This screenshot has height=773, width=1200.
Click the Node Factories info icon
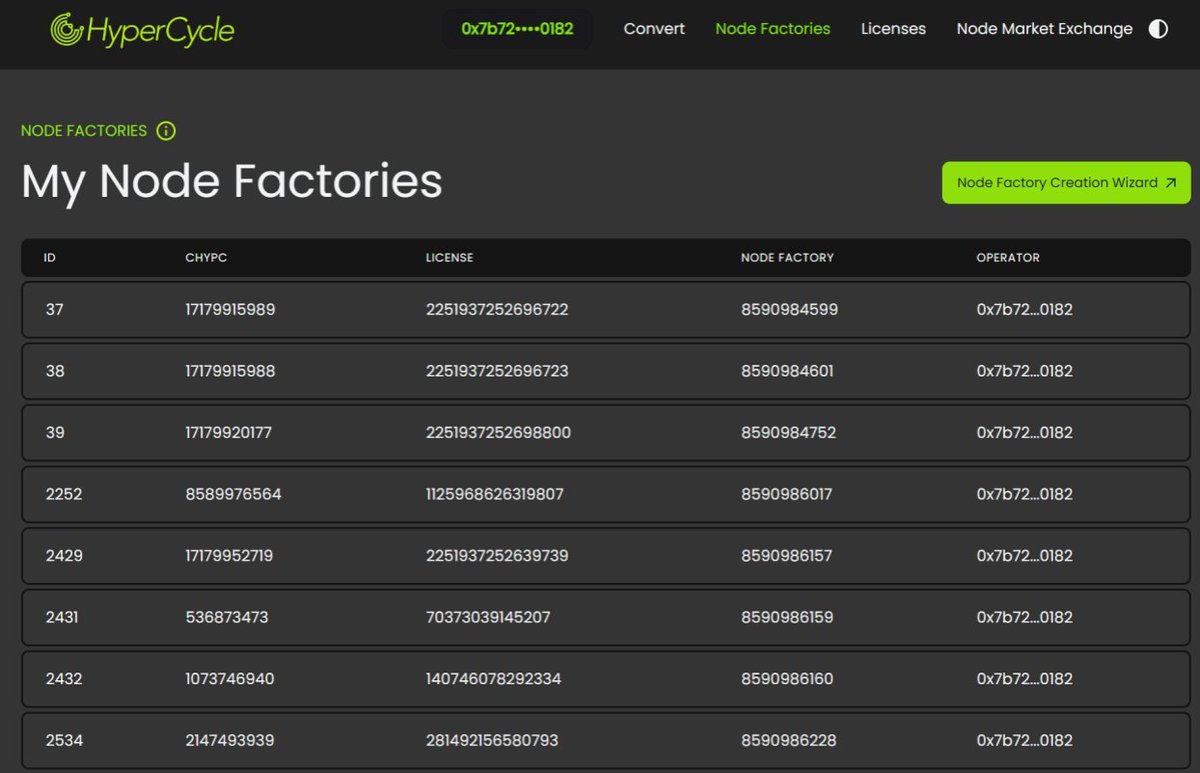(166, 131)
